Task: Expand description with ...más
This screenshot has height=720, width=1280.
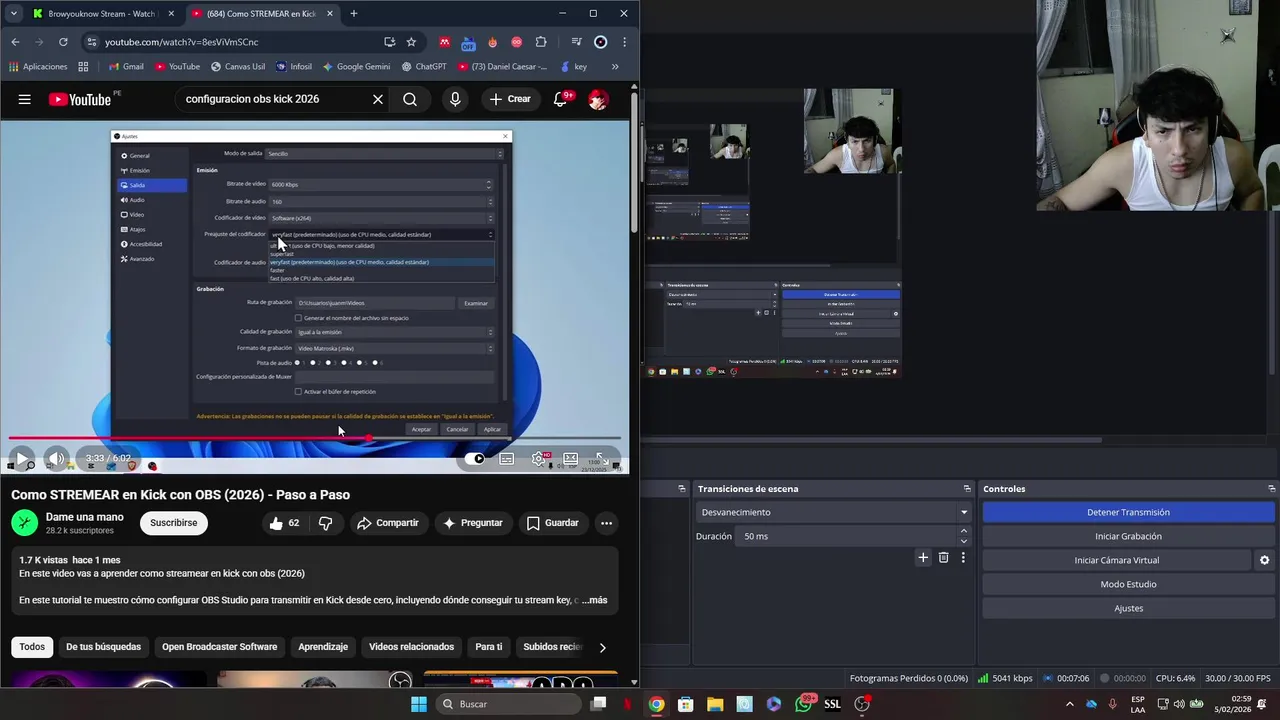Action: (x=595, y=600)
